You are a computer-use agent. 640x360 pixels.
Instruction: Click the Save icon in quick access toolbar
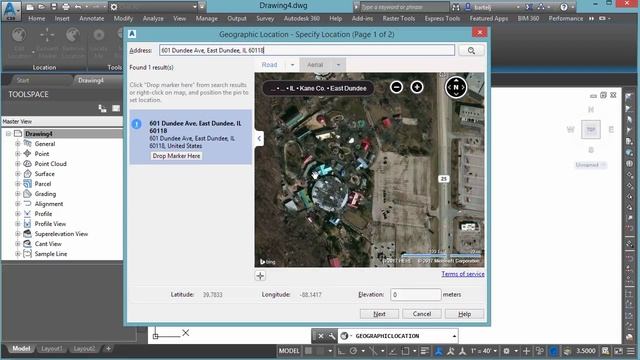tap(54, 7)
